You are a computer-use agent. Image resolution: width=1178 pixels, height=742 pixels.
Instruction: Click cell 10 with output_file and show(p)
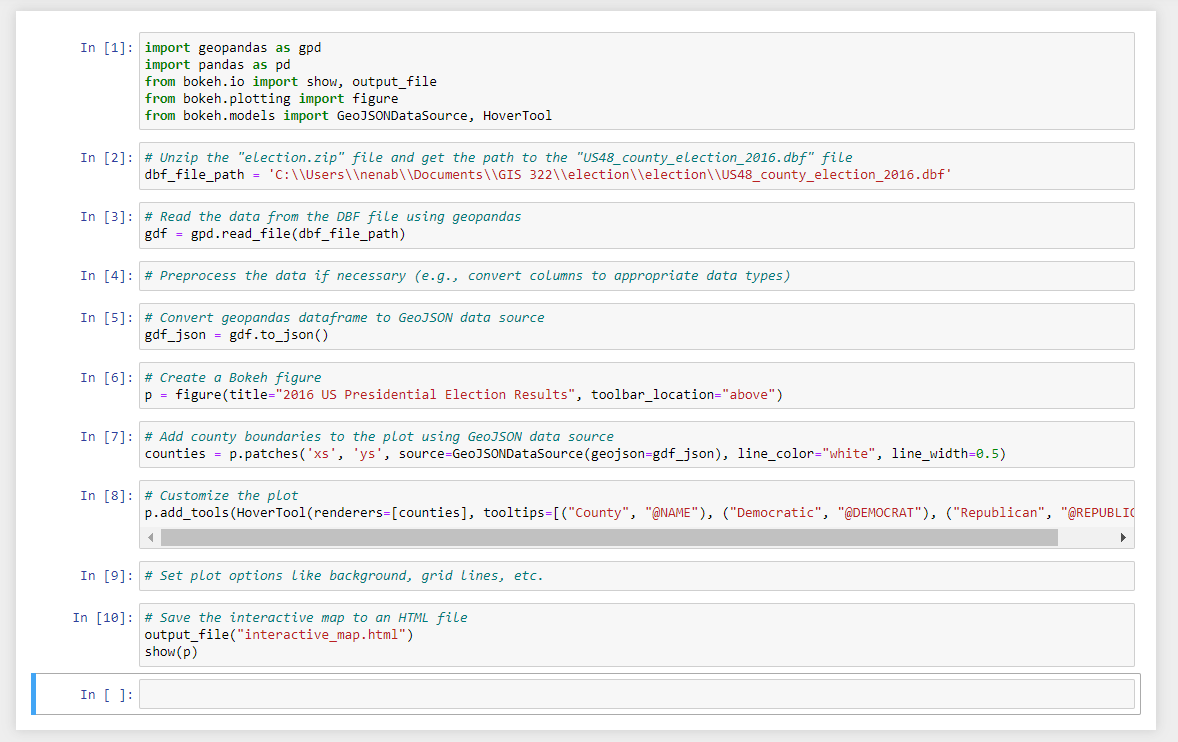click(636, 635)
